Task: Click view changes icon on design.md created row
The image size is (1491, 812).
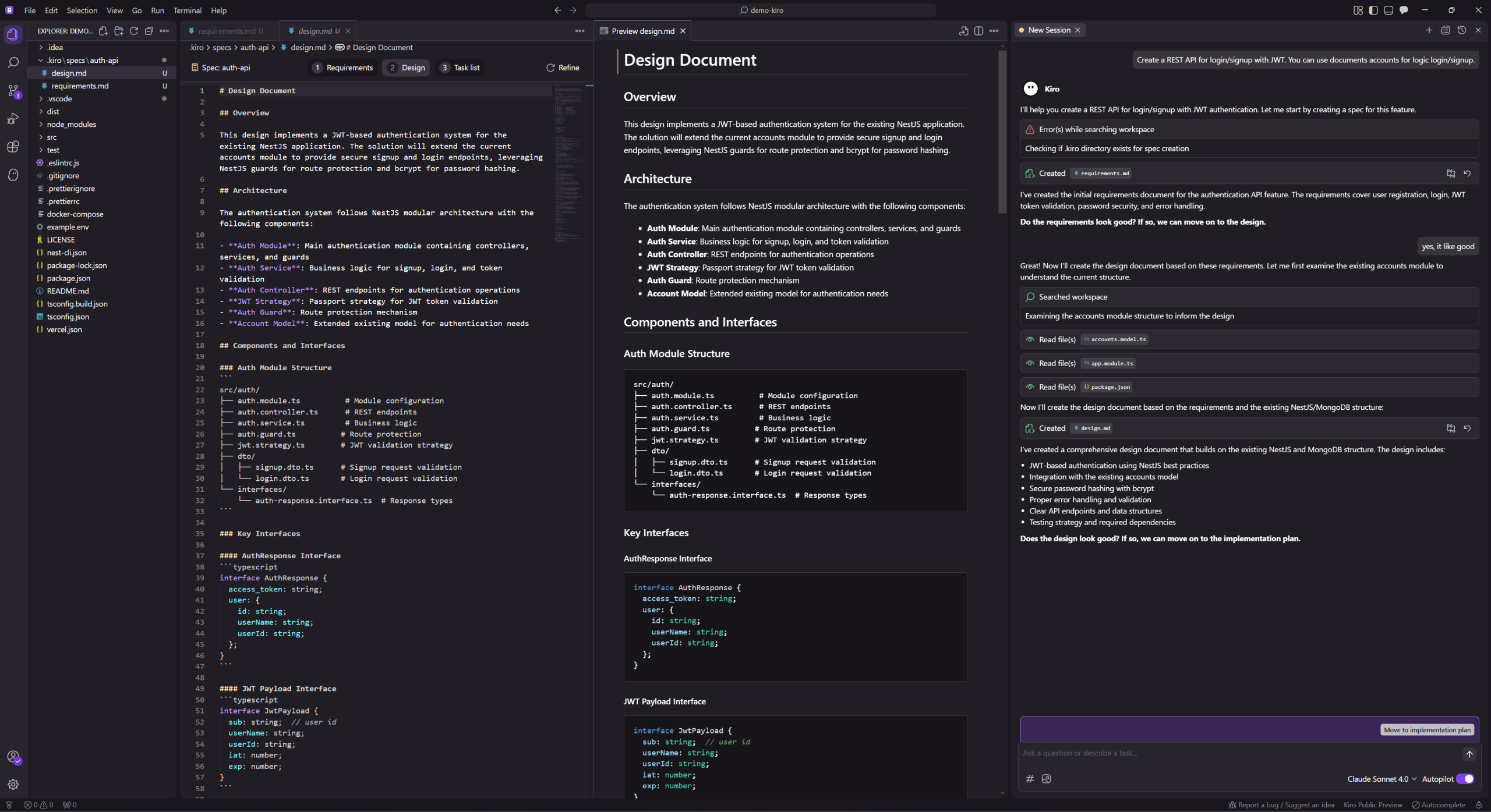Action: [x=1451, y=428]
